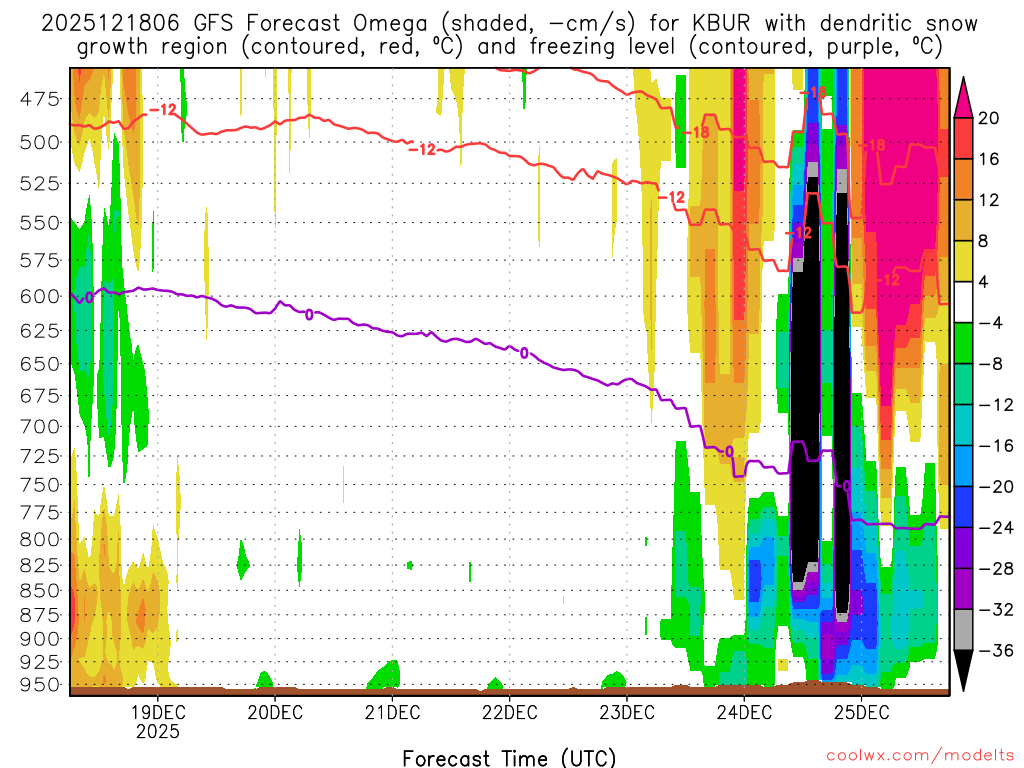The width and height of the screenshot is (1024, 768).
Task: Click the 22DEC date label
Action: 509,712
